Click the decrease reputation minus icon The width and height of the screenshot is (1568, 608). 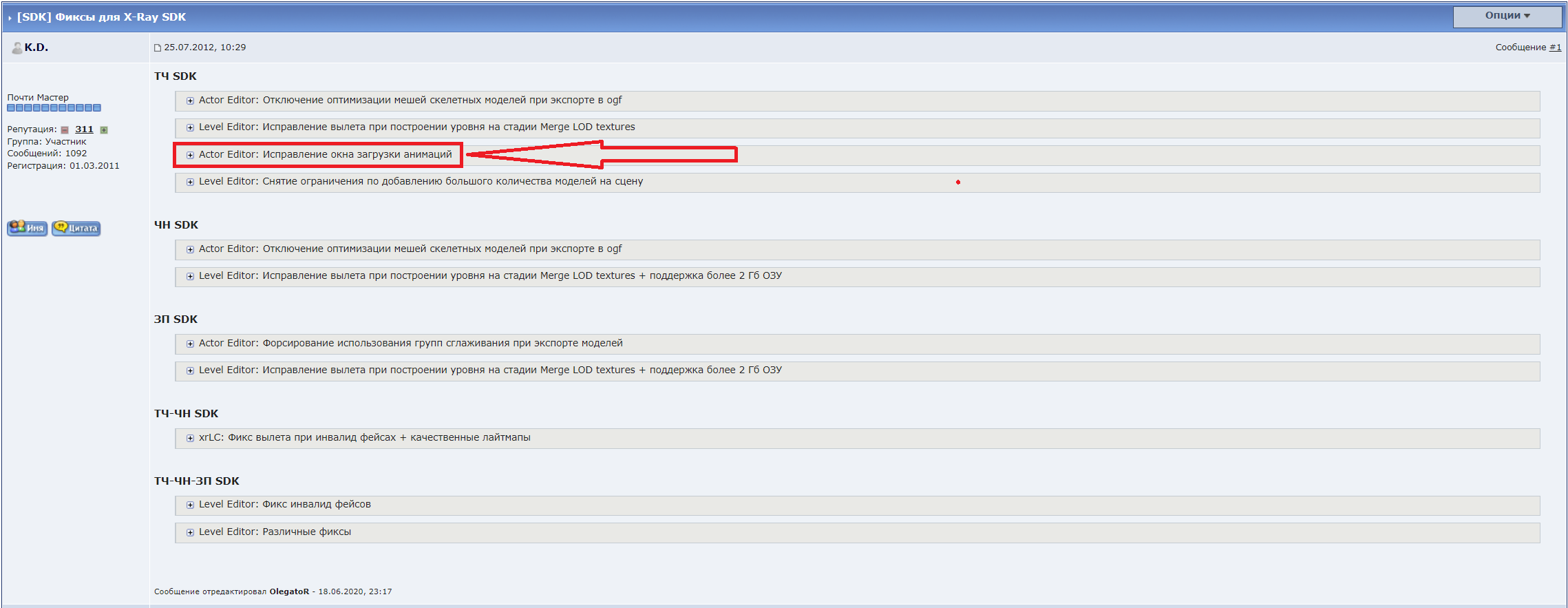pos(65,130)
